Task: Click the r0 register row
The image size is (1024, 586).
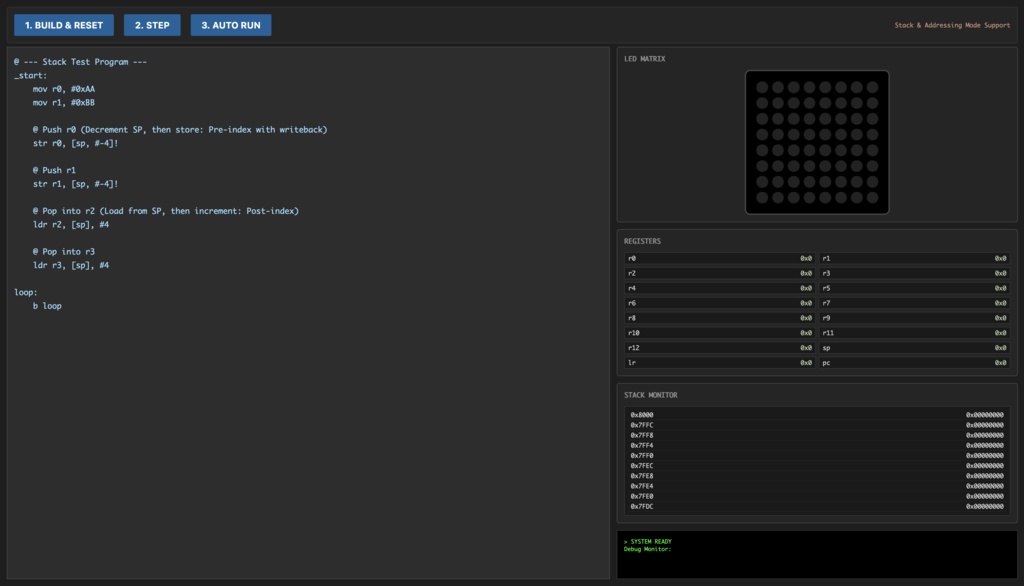Action: point(720,258)
